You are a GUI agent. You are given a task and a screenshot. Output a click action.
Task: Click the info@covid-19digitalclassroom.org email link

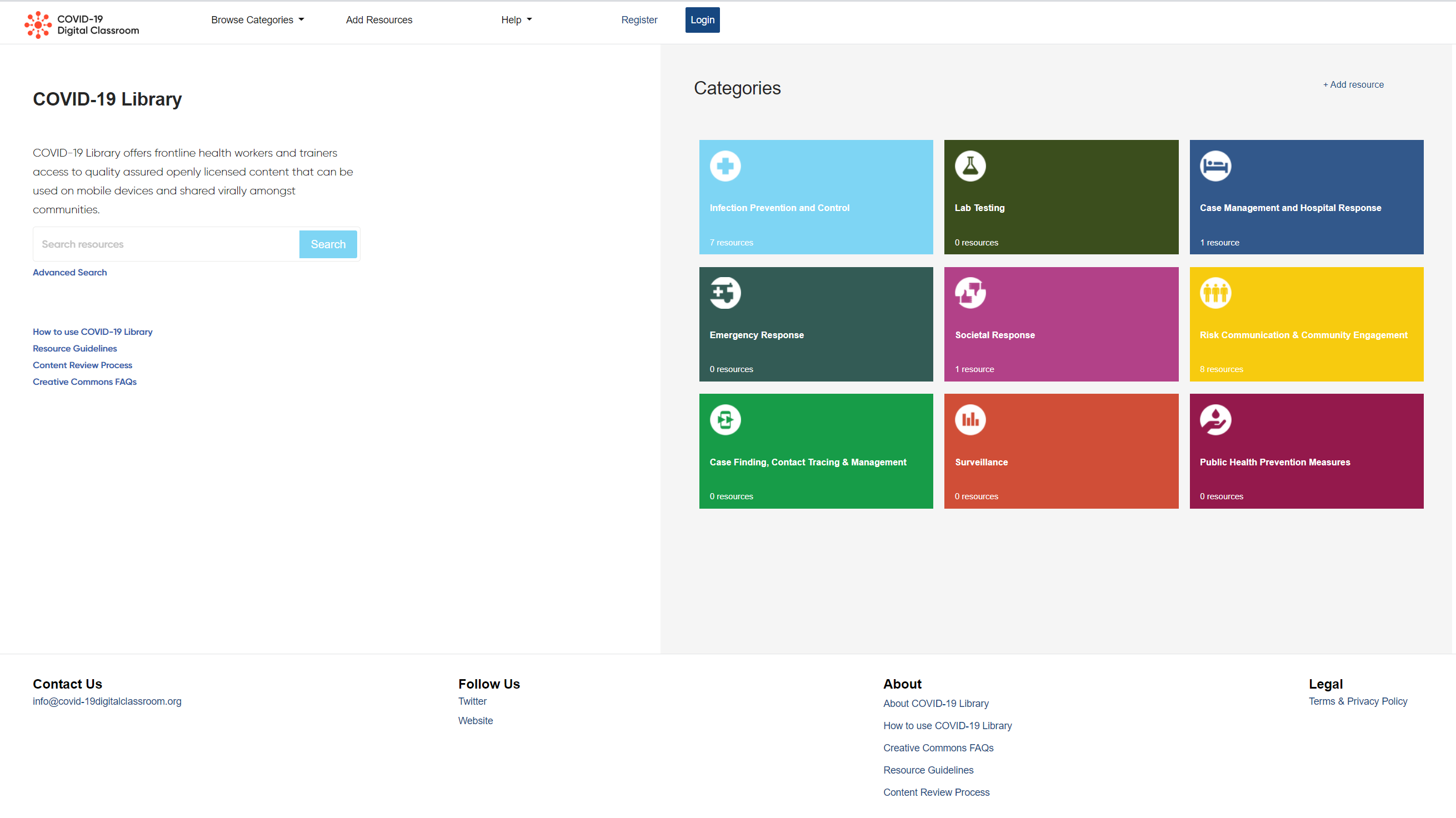click(107, 701)
